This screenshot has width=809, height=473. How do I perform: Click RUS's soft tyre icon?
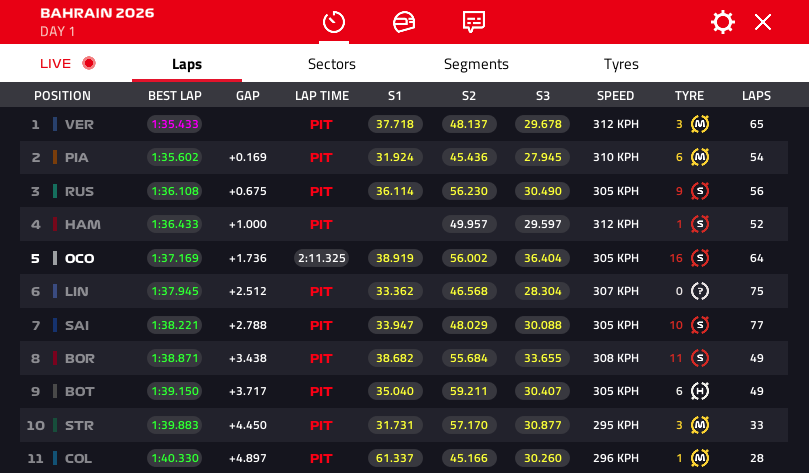coord(700,191)
